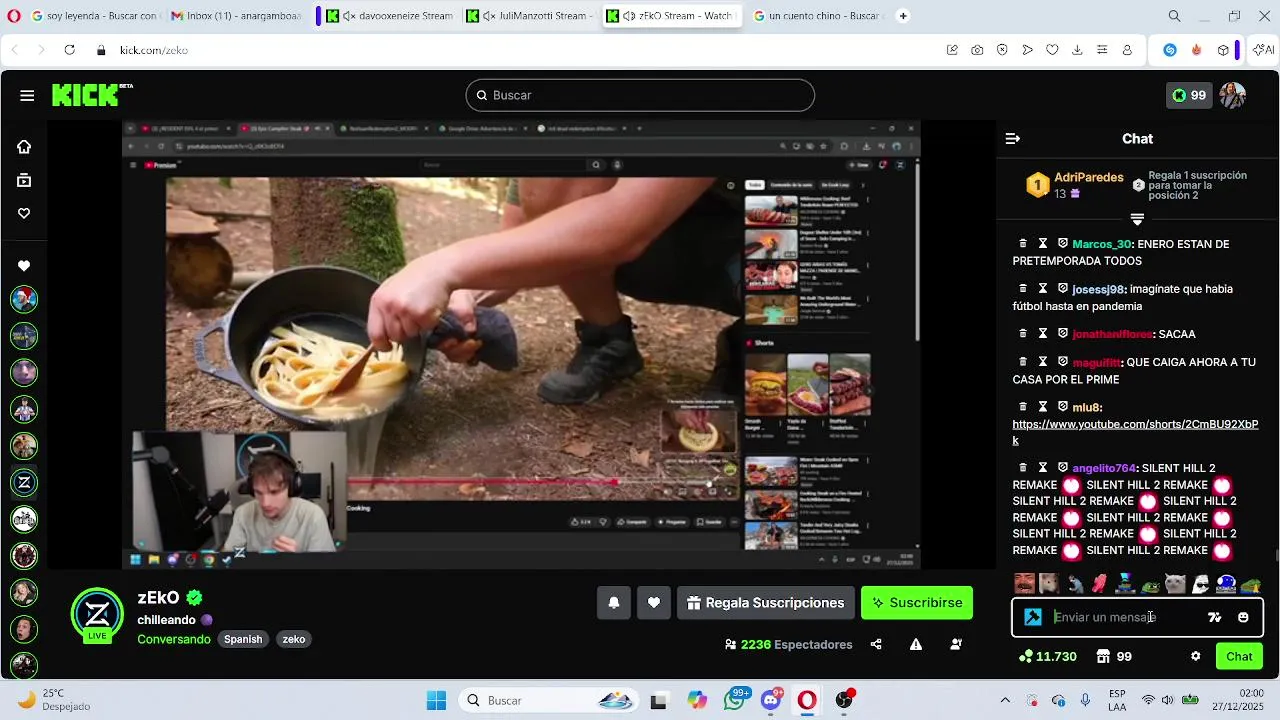
Task: Share the stream via the share icon
Action: [x=876, y=645]
